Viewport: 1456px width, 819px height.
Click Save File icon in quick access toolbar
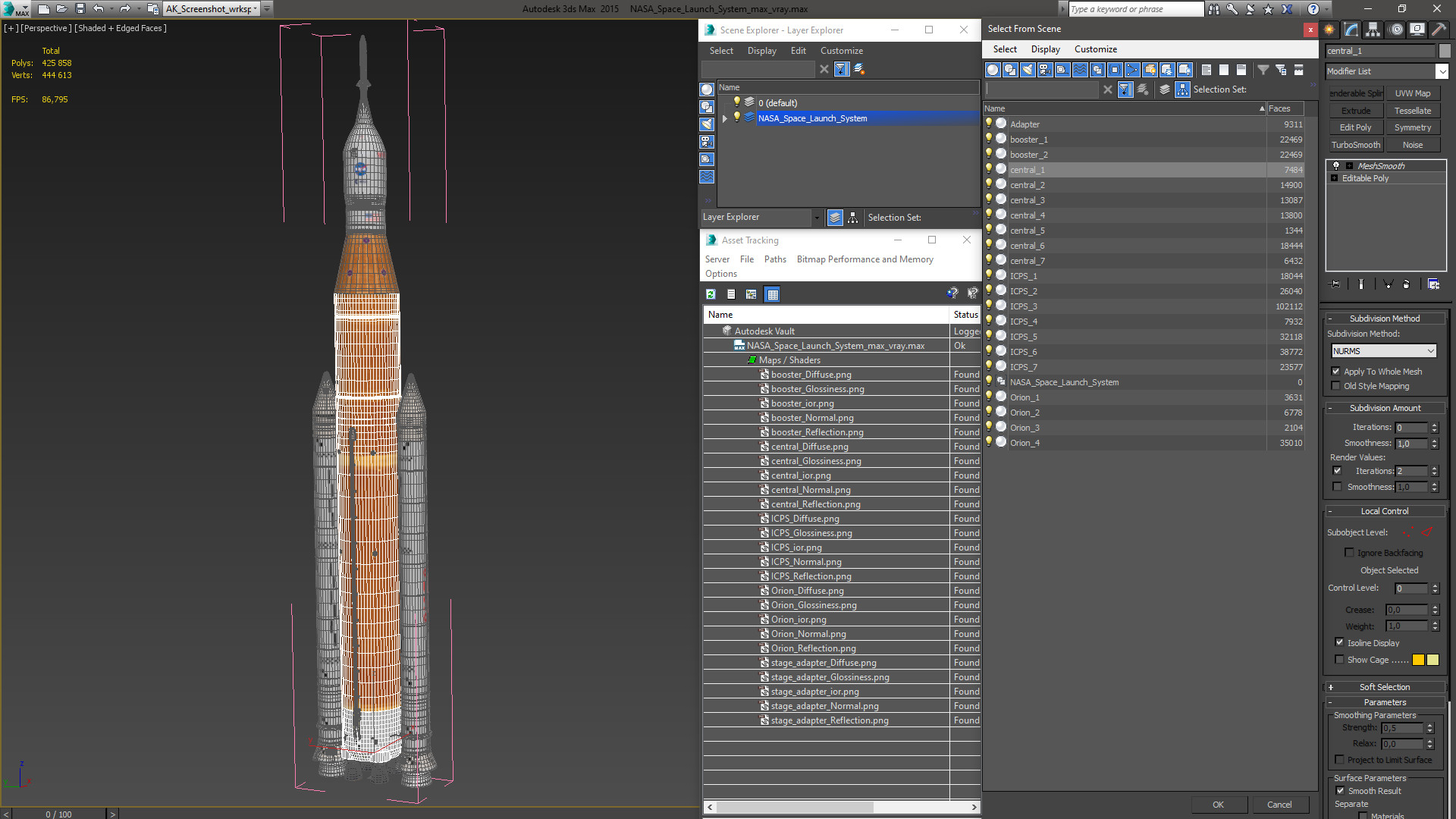tap(80, 9)
